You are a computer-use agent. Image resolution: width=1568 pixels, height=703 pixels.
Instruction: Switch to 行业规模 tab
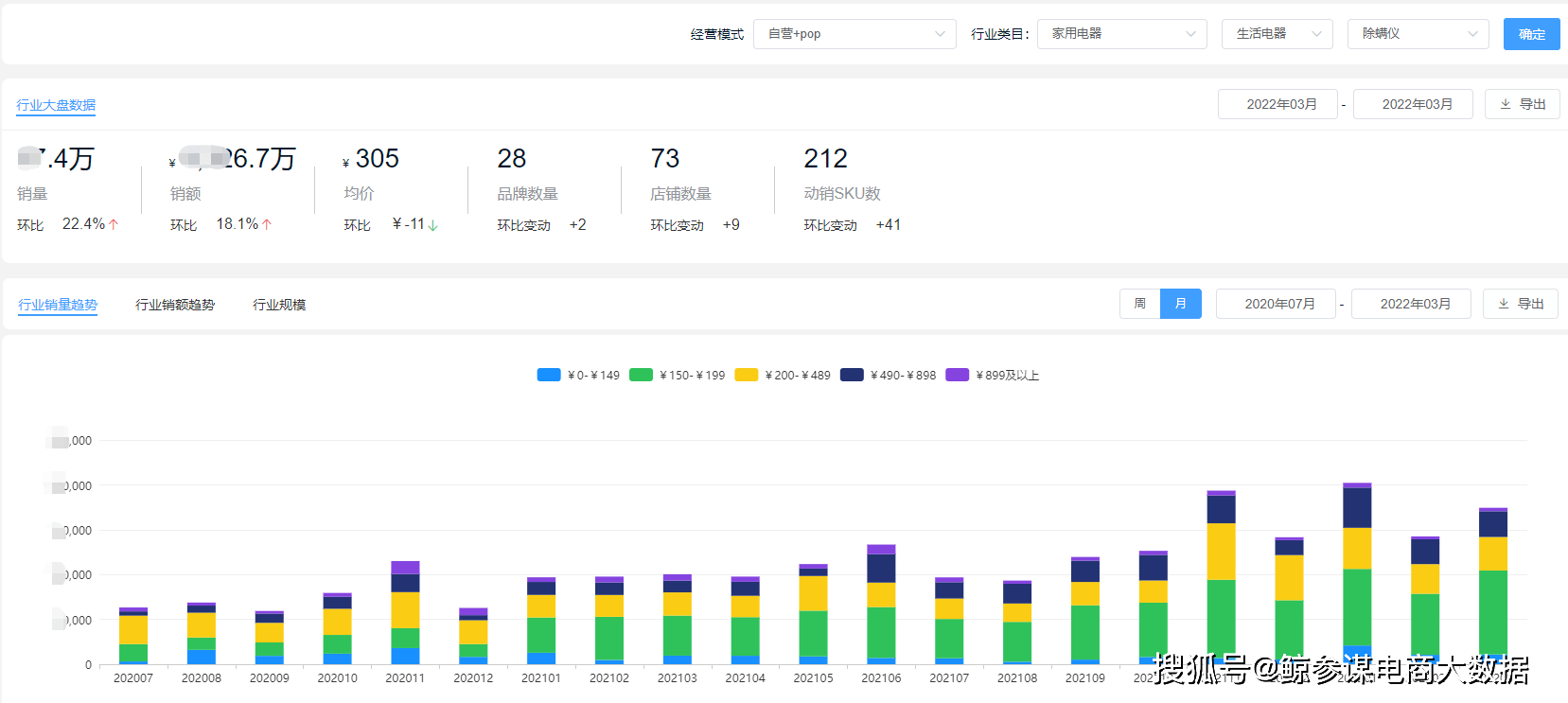pos(279,305)
